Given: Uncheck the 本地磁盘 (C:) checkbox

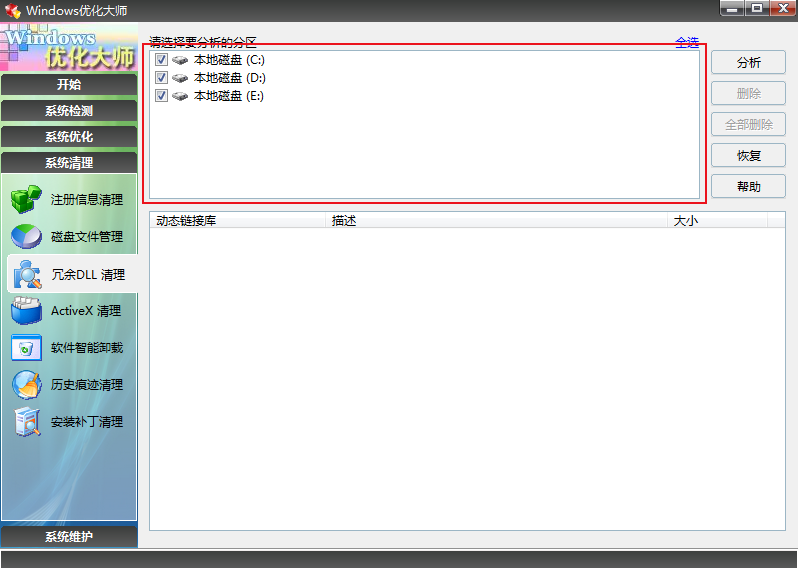Looking at the screenshot, I should (x=161, y=60).
